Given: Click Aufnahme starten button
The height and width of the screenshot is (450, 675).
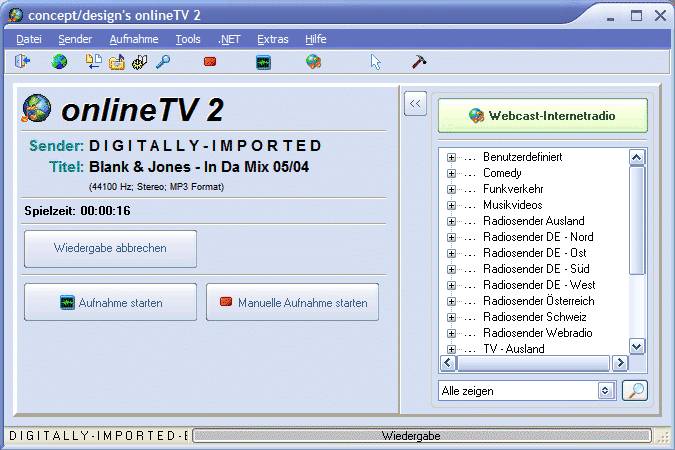Looking at the screenshot, I should (110, 302).
